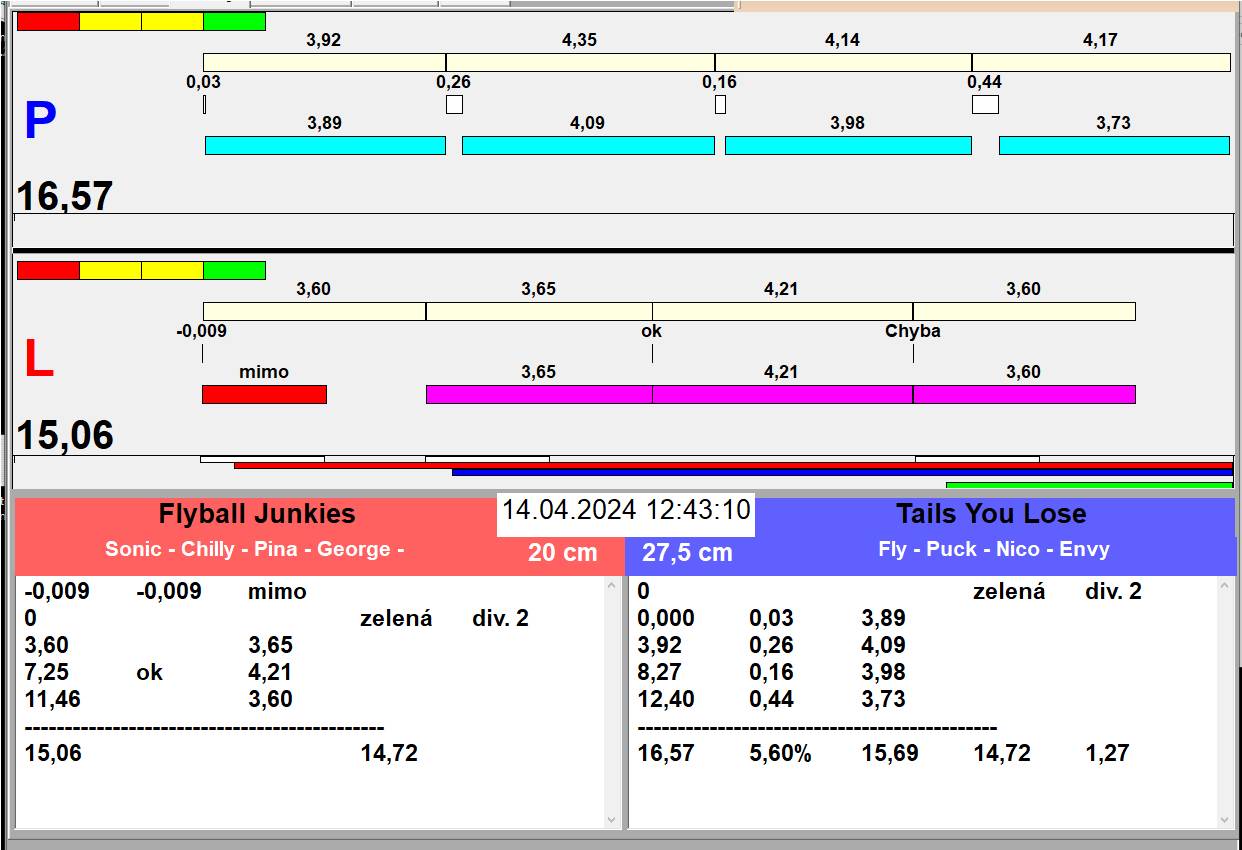Click the green timeline bar above Tails You Lose

coord(1089,485)
